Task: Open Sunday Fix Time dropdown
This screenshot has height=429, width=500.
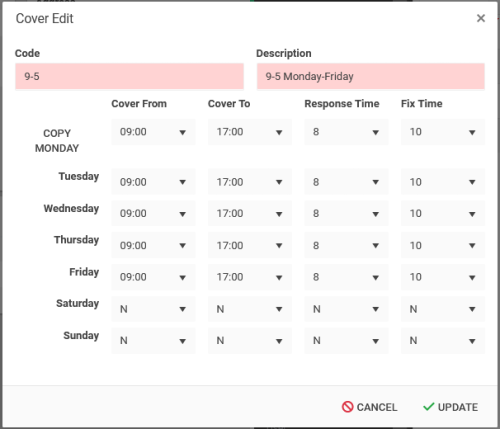Action: [x=443, y=341]
